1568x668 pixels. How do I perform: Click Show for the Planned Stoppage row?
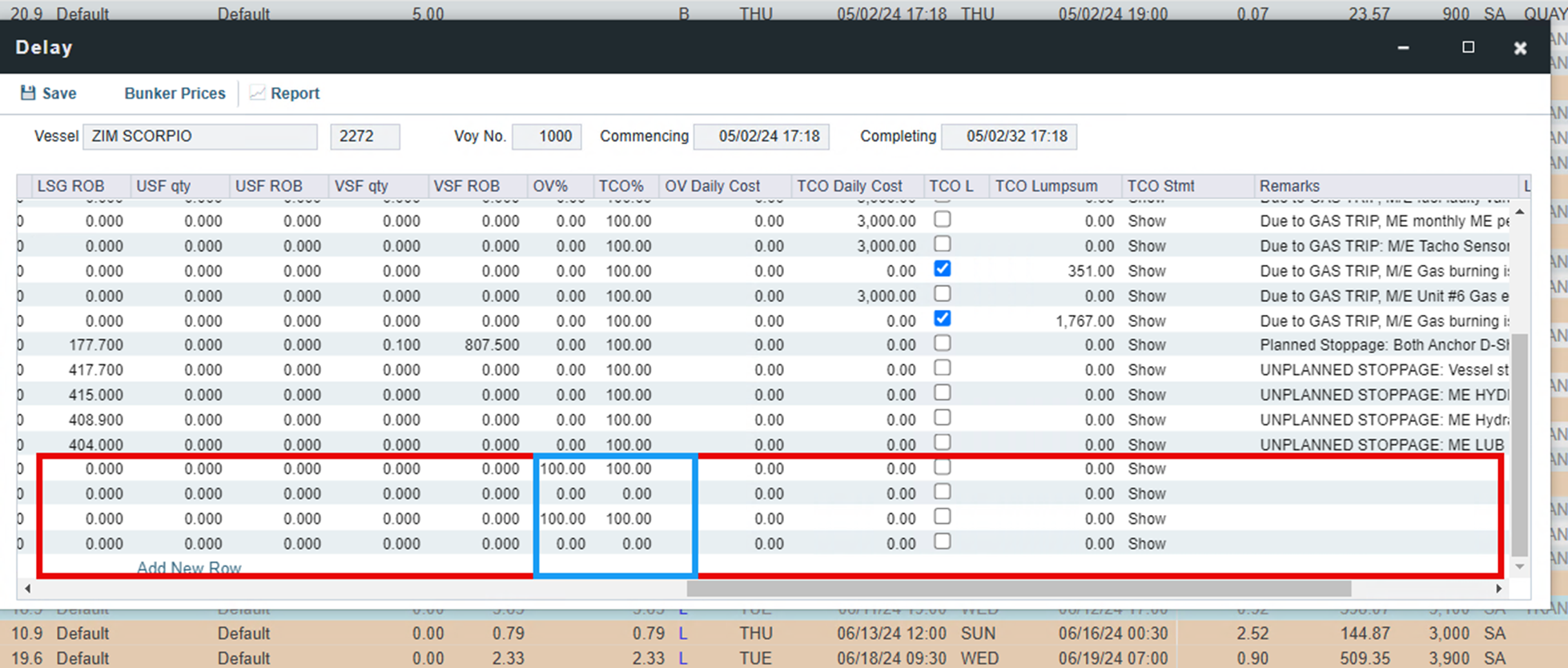1146,345
